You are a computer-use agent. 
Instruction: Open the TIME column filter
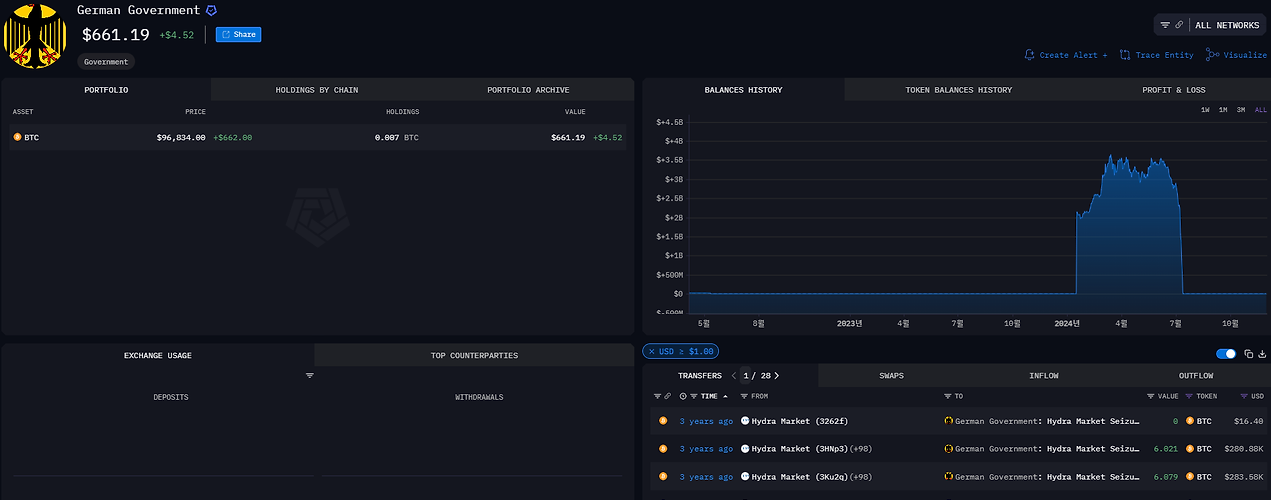pos(694,396)
